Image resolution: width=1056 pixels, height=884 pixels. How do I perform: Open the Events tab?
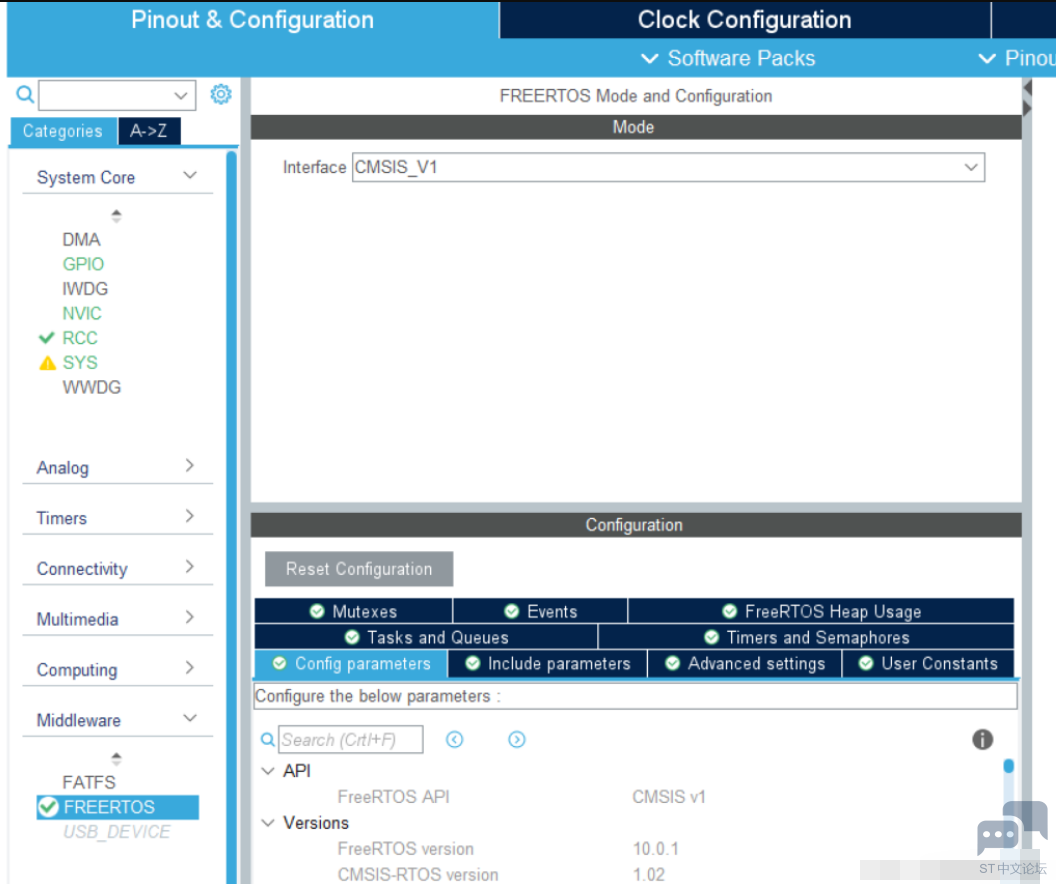(x=540, y=611)
